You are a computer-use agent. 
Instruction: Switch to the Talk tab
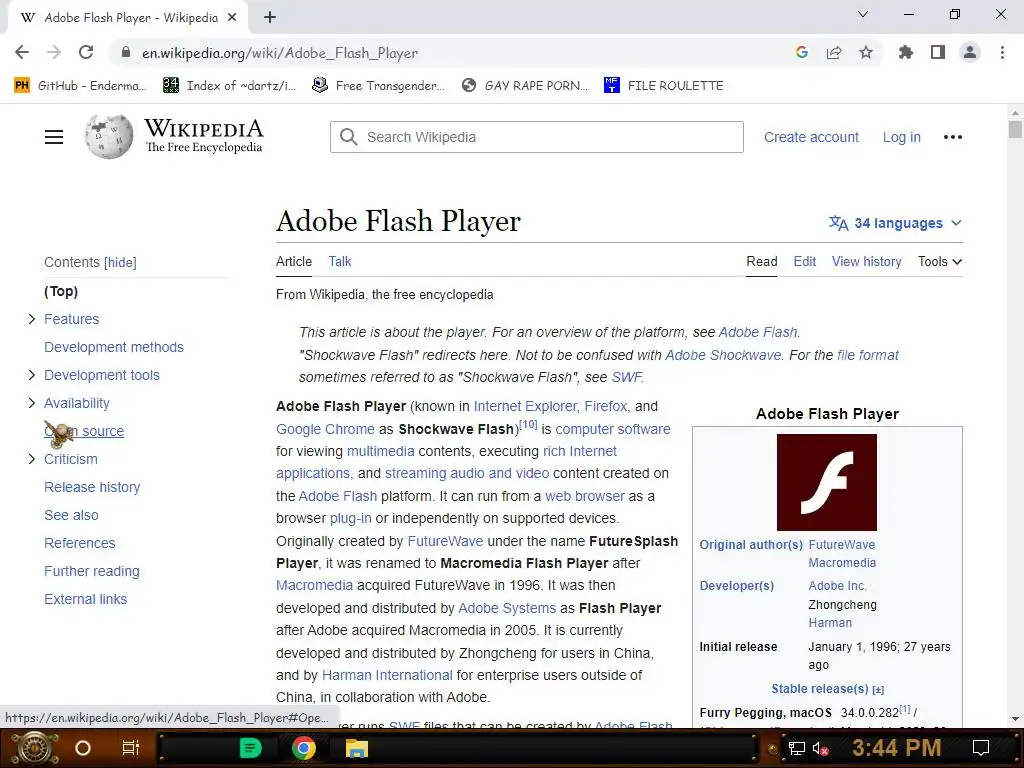pyautogui.click(x=340, y=262)
